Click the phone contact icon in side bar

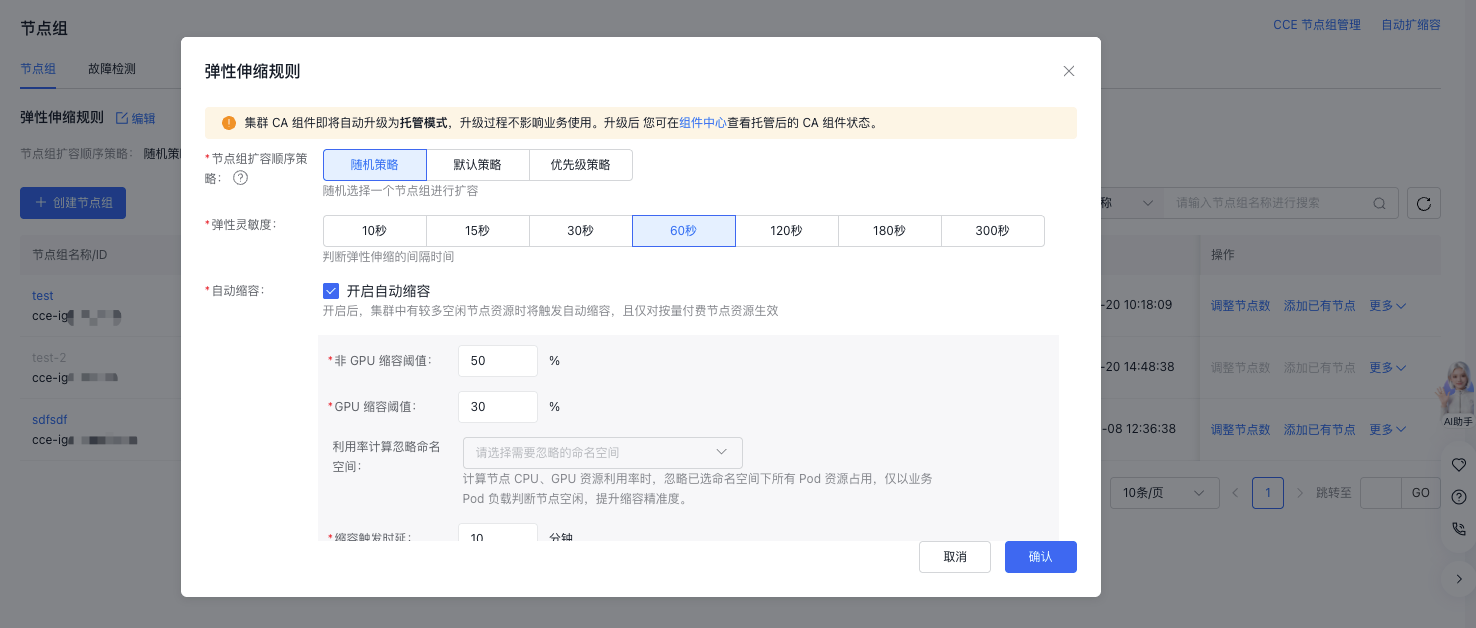[1458, 529]
